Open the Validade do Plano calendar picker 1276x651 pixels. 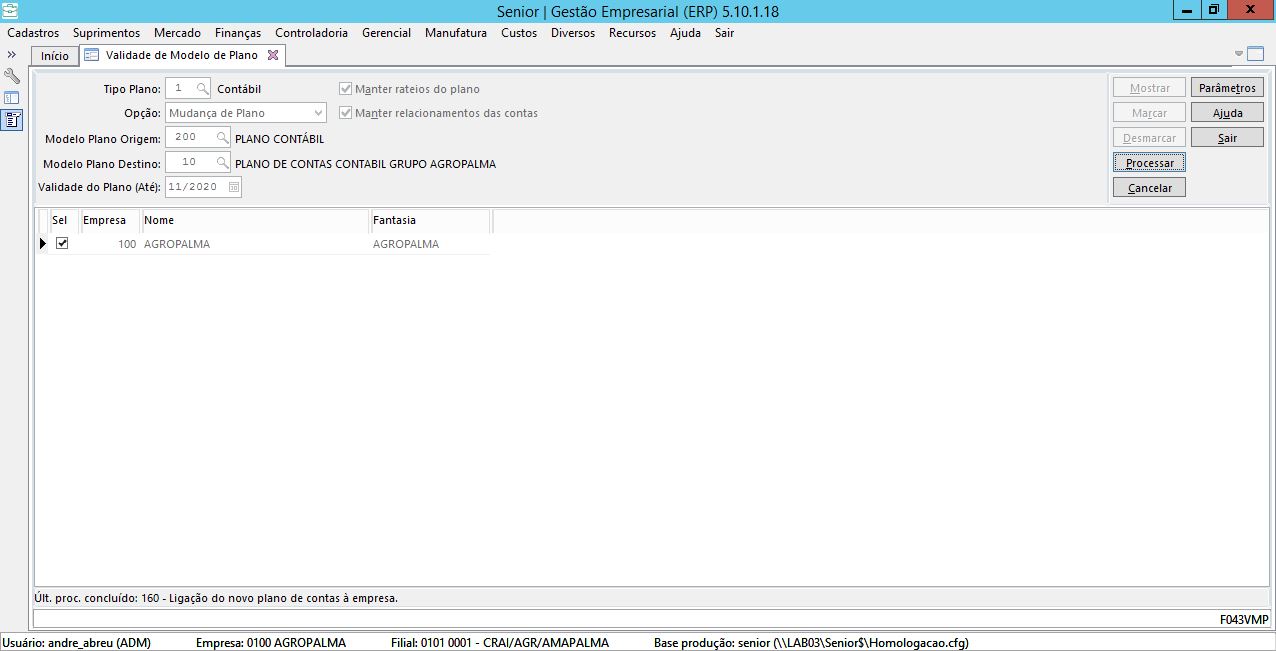pyautogui.click(x=234, y=187)
